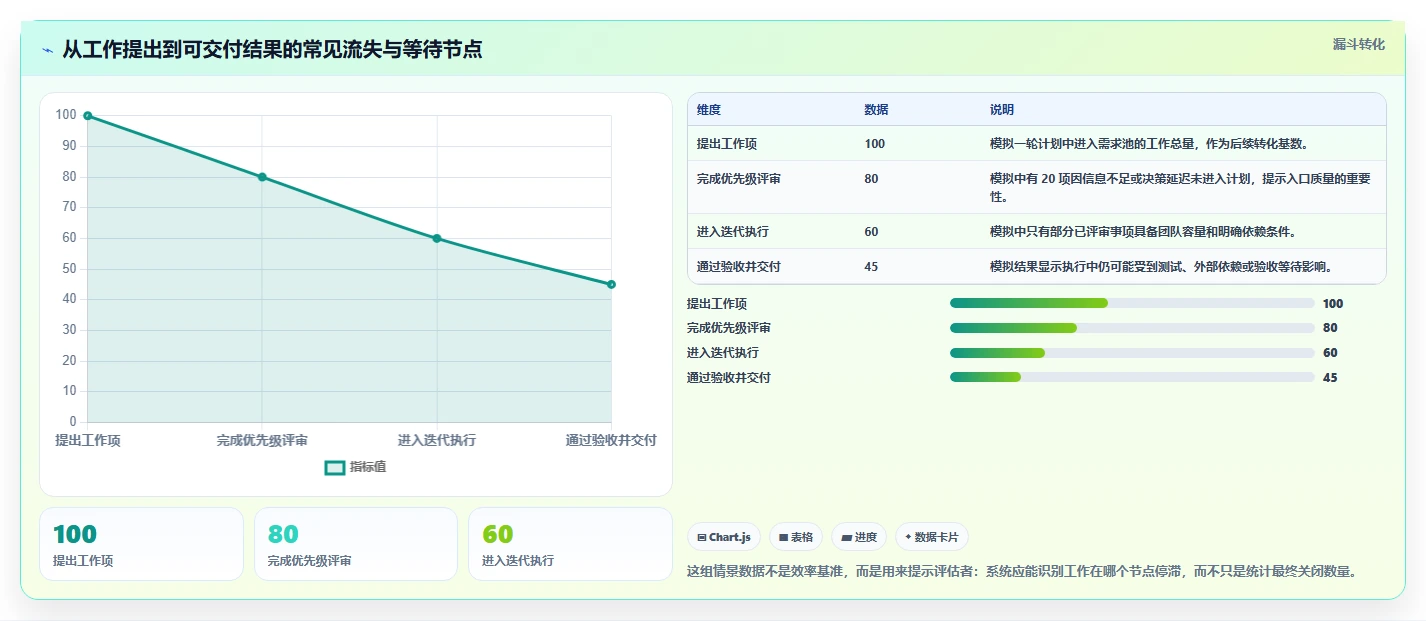Click the 通过验收并交付 table row cell
The image size is (1426, 621).
coord(739,267)
